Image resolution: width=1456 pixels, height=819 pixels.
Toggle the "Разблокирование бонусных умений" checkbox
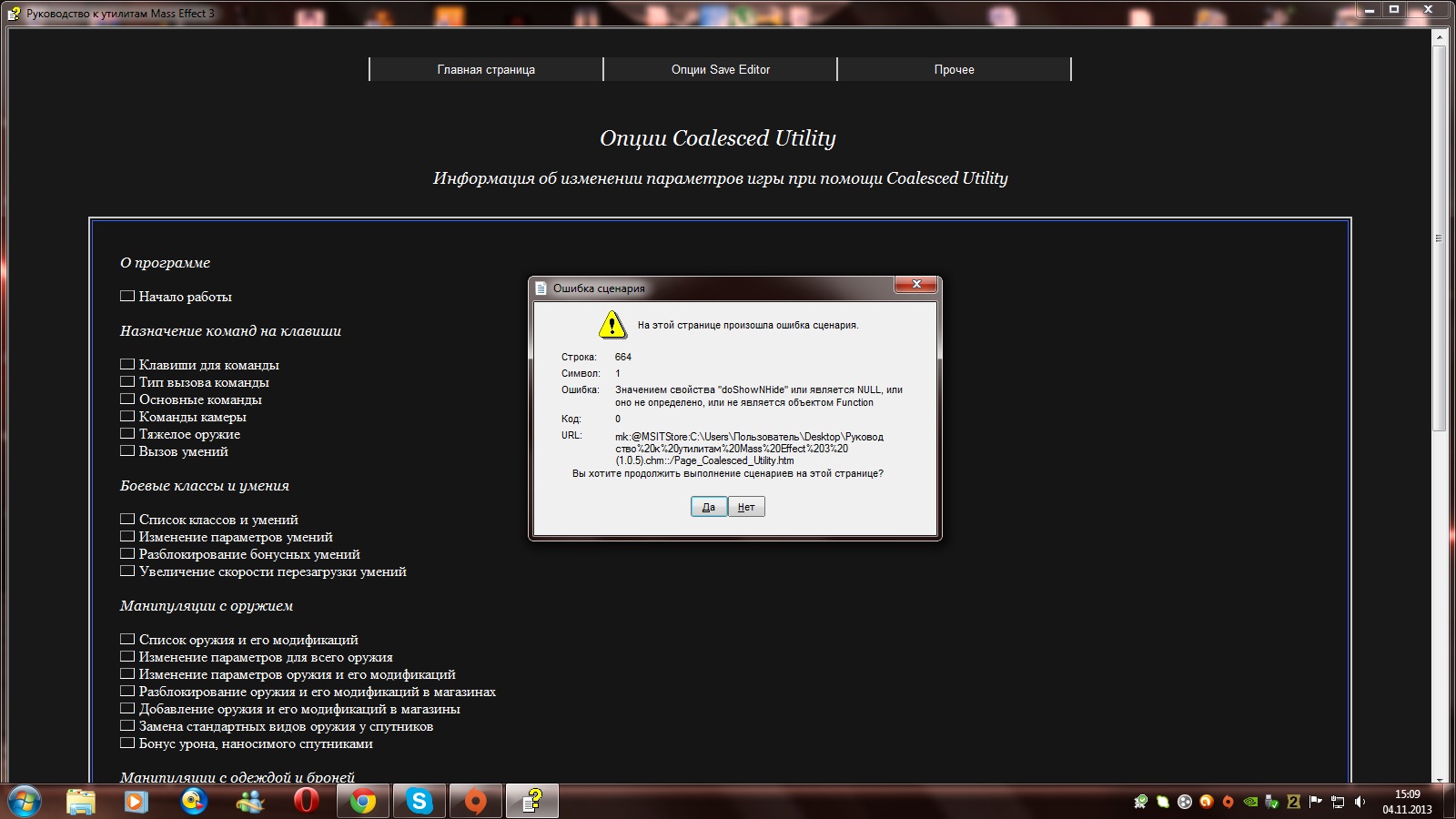pyautogui.click(x=127, y=553)
